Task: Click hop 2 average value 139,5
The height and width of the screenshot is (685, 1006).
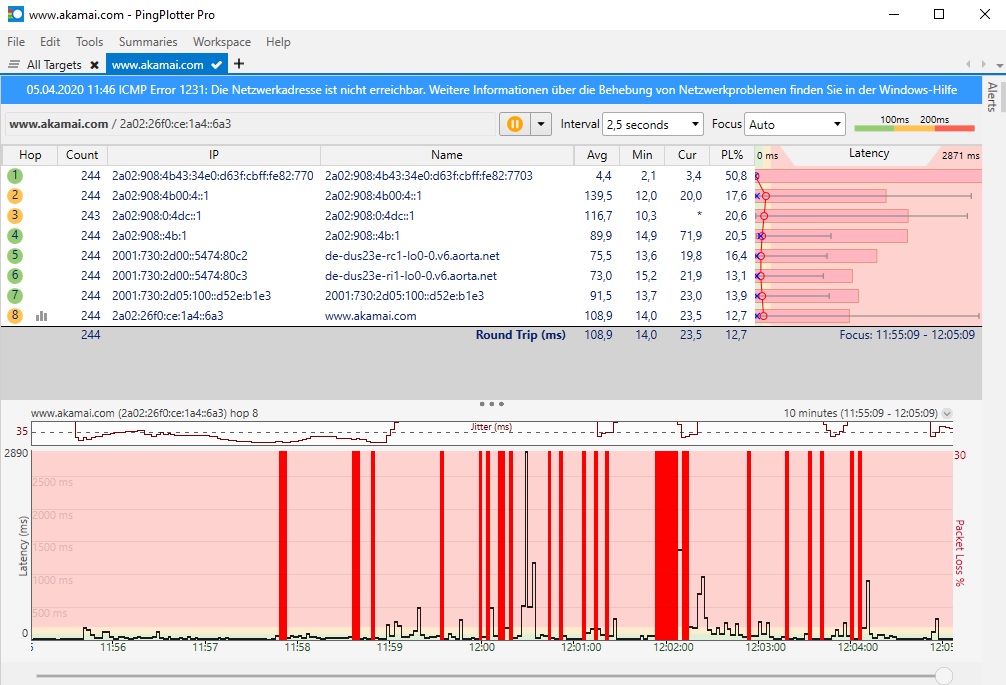Action: click(x=598, y=196)
